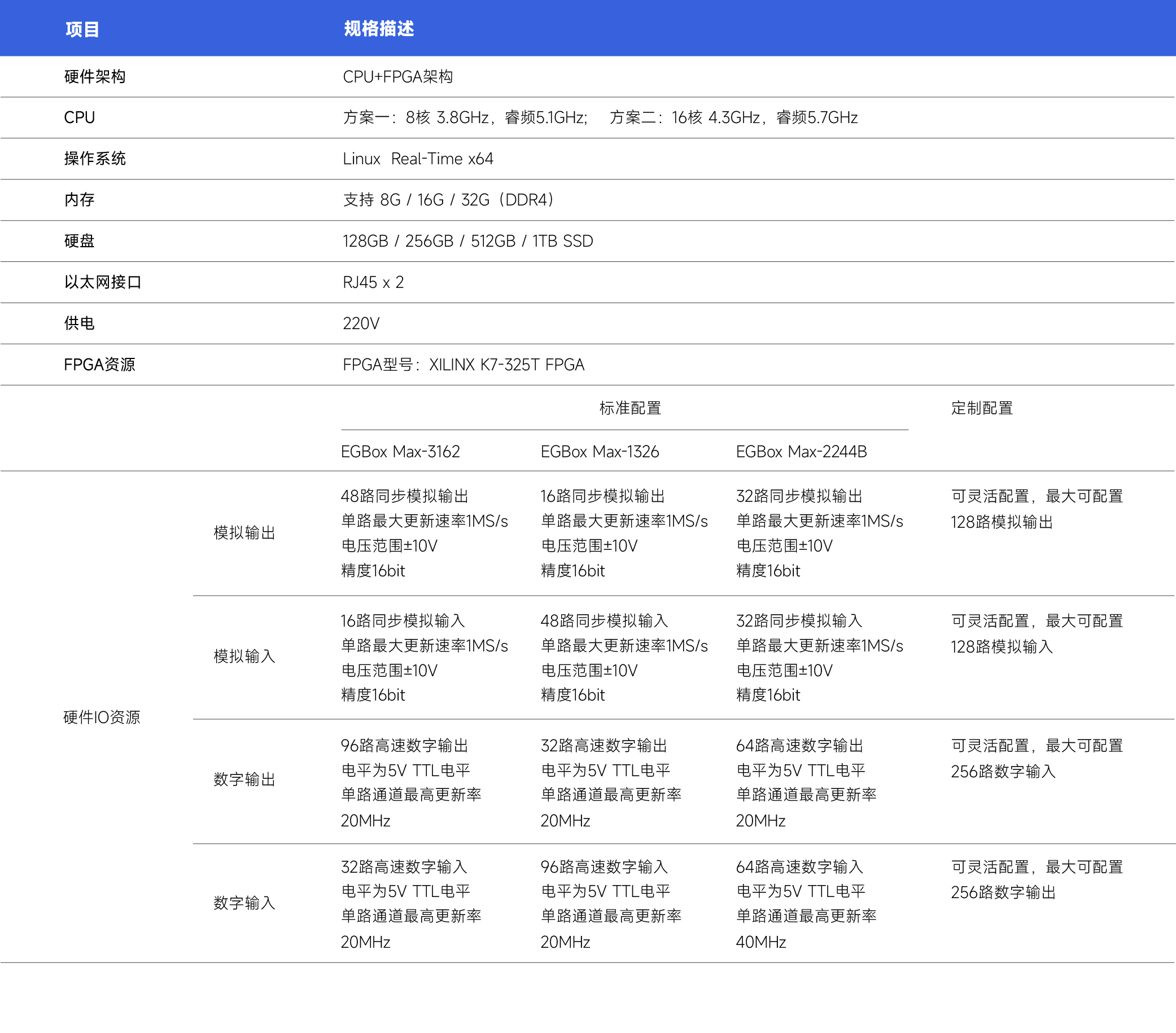Select 支持 8G / 16G / 32G value
1176x1033 pixels.
(x=449, y=200)
